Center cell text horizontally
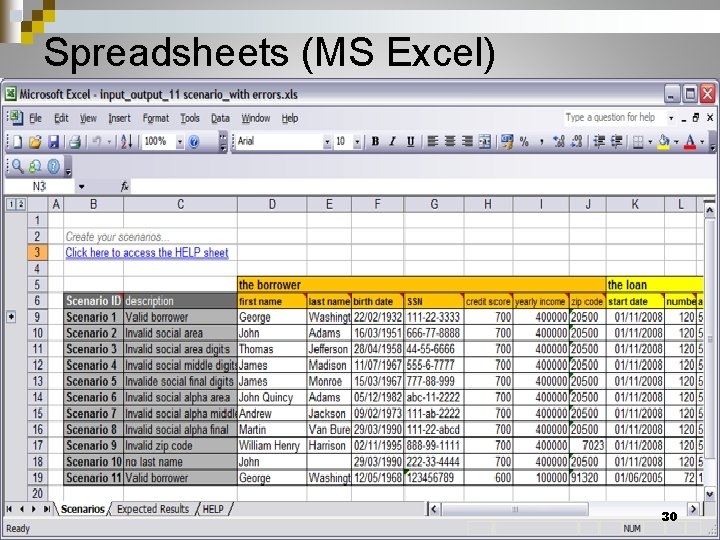 450,141
